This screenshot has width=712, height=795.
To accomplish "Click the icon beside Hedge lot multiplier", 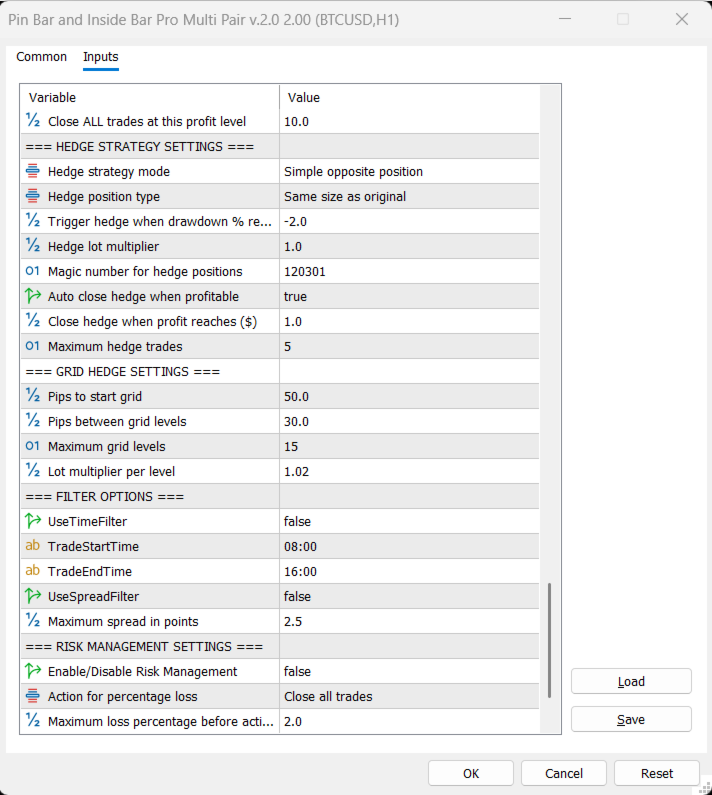I will point(32,247).
